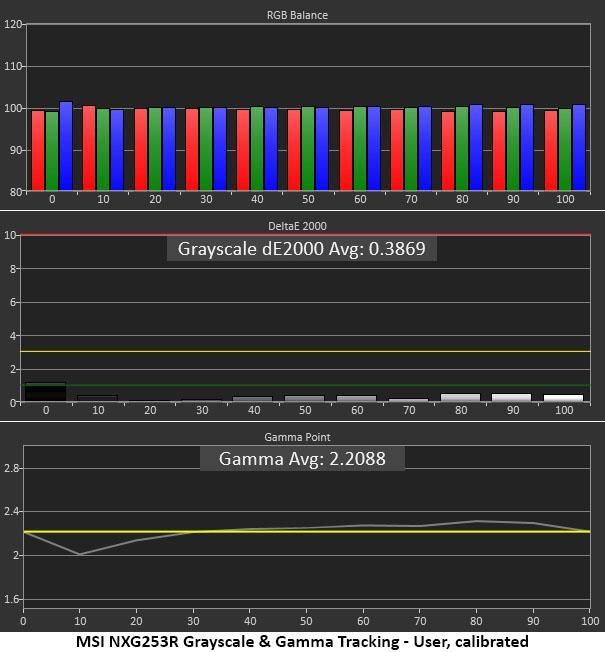The image size is (605, 652).
Task: Click the DeltaE bar at 50
Action: pyautogui.click(x=304, y=398)
